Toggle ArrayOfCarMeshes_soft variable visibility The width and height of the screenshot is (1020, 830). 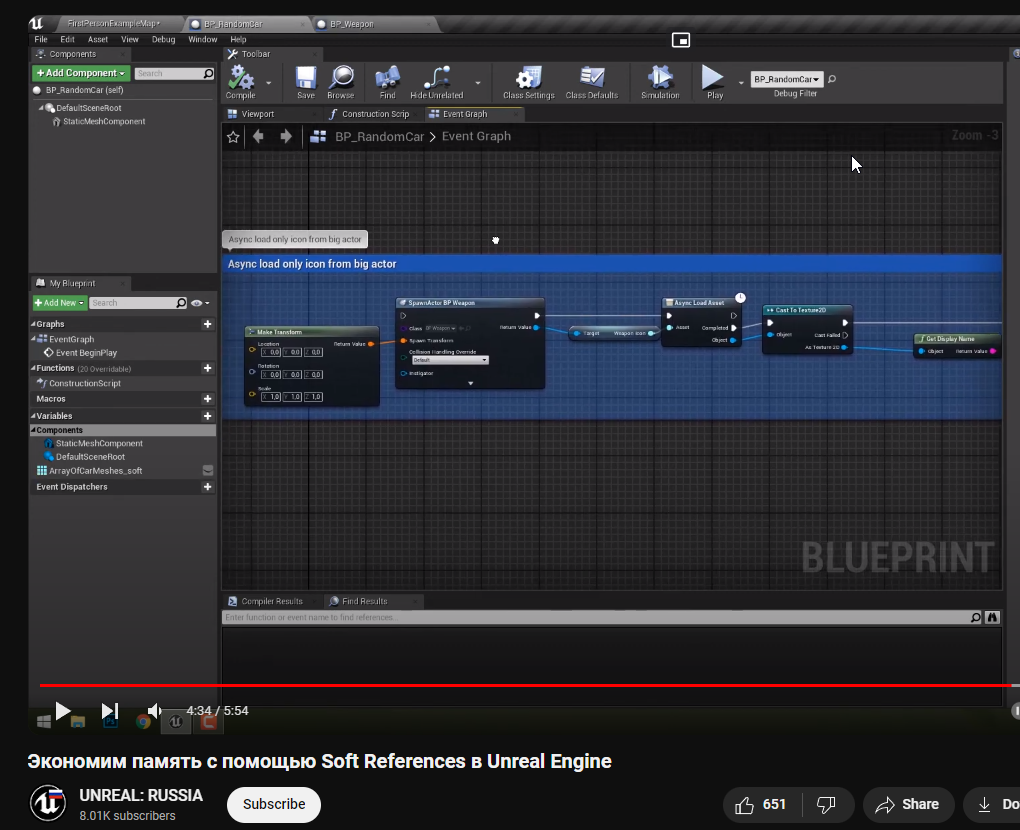(x=208, y=470)
